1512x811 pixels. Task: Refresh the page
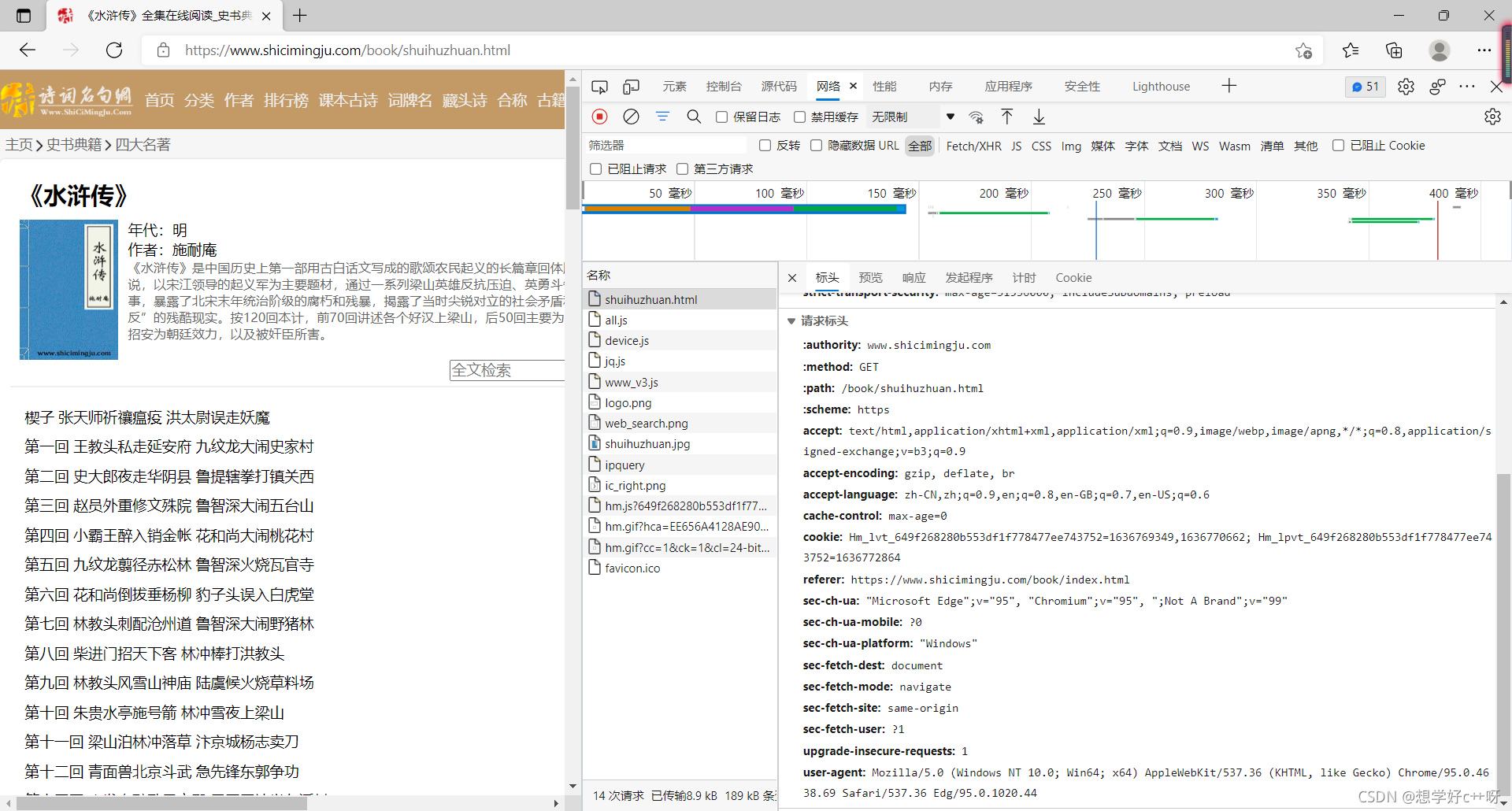114,50
